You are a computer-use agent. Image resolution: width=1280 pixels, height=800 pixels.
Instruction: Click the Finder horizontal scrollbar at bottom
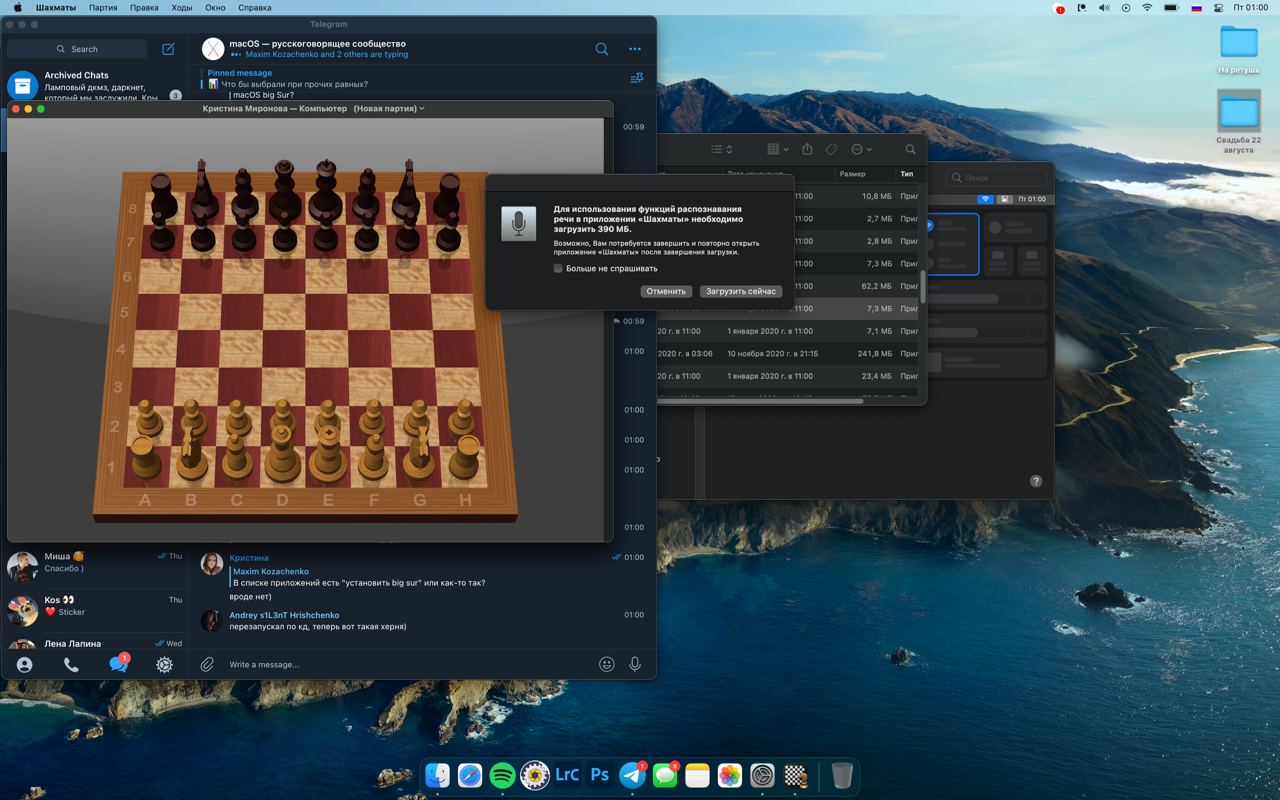[760, 401]
